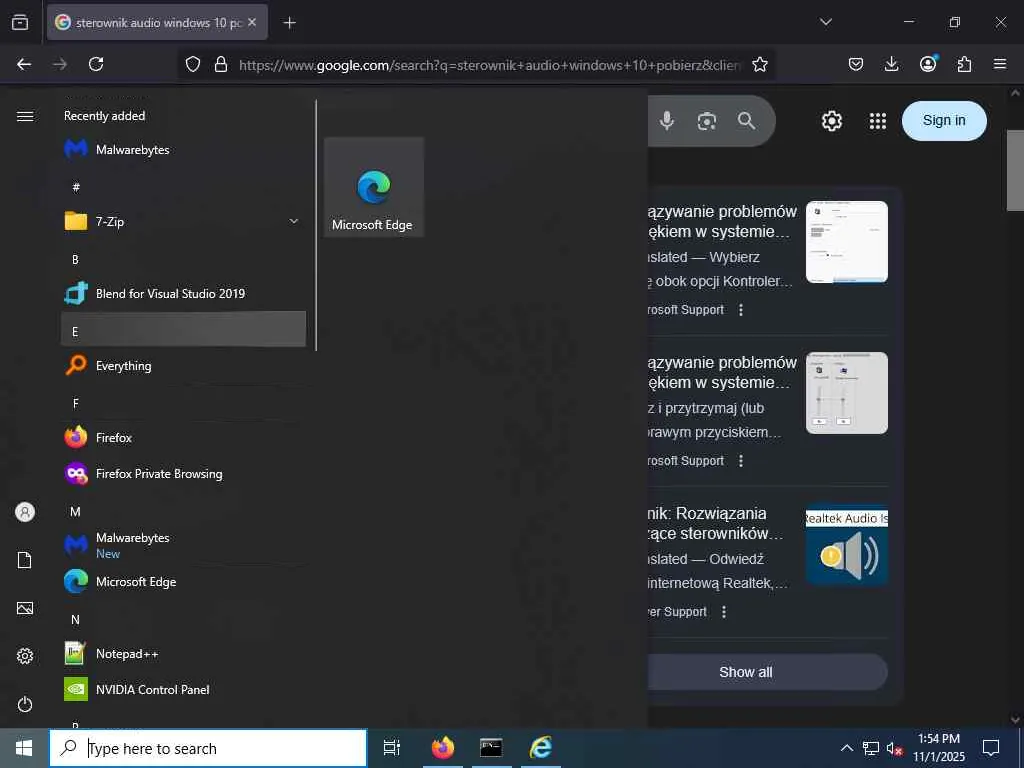
Task: Focus the taskbar search box
Action: tap(208, 748)
